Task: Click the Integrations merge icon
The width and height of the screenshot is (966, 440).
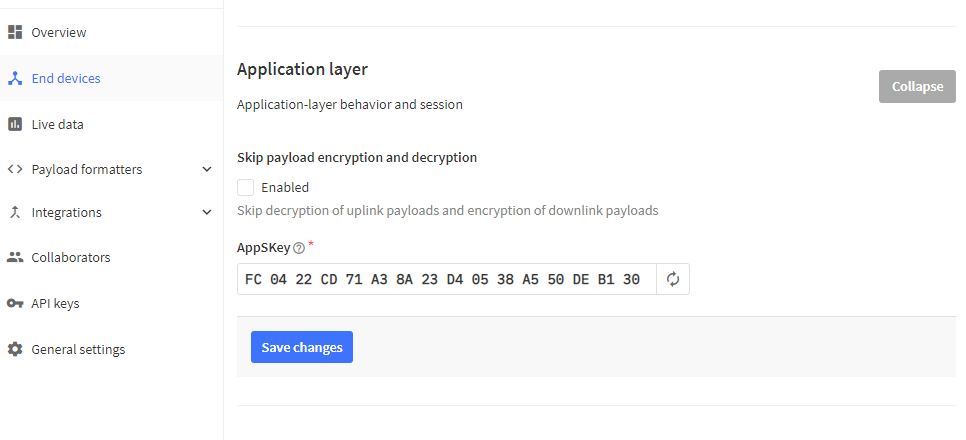Action: 15,212
